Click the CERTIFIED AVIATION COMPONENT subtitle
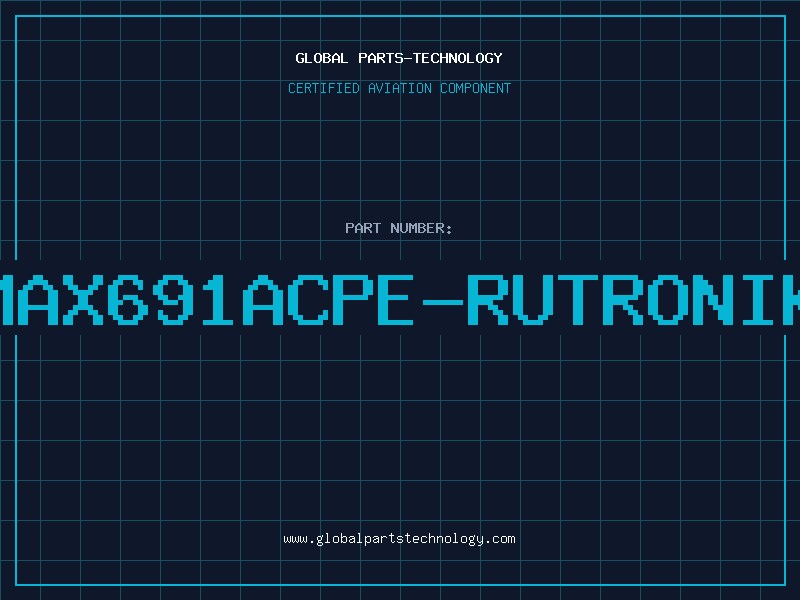Screen dimensions: 800x600 [399, 88]
